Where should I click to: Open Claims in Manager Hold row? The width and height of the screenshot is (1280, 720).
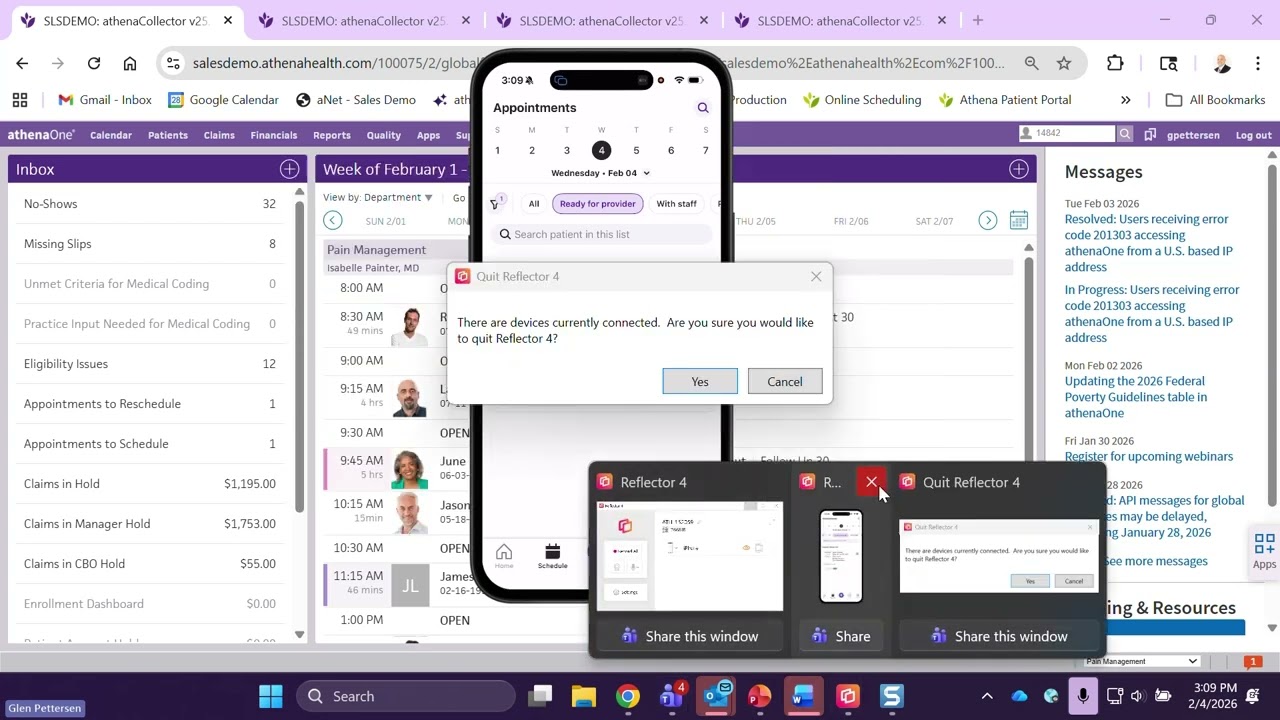click(150, 524)
